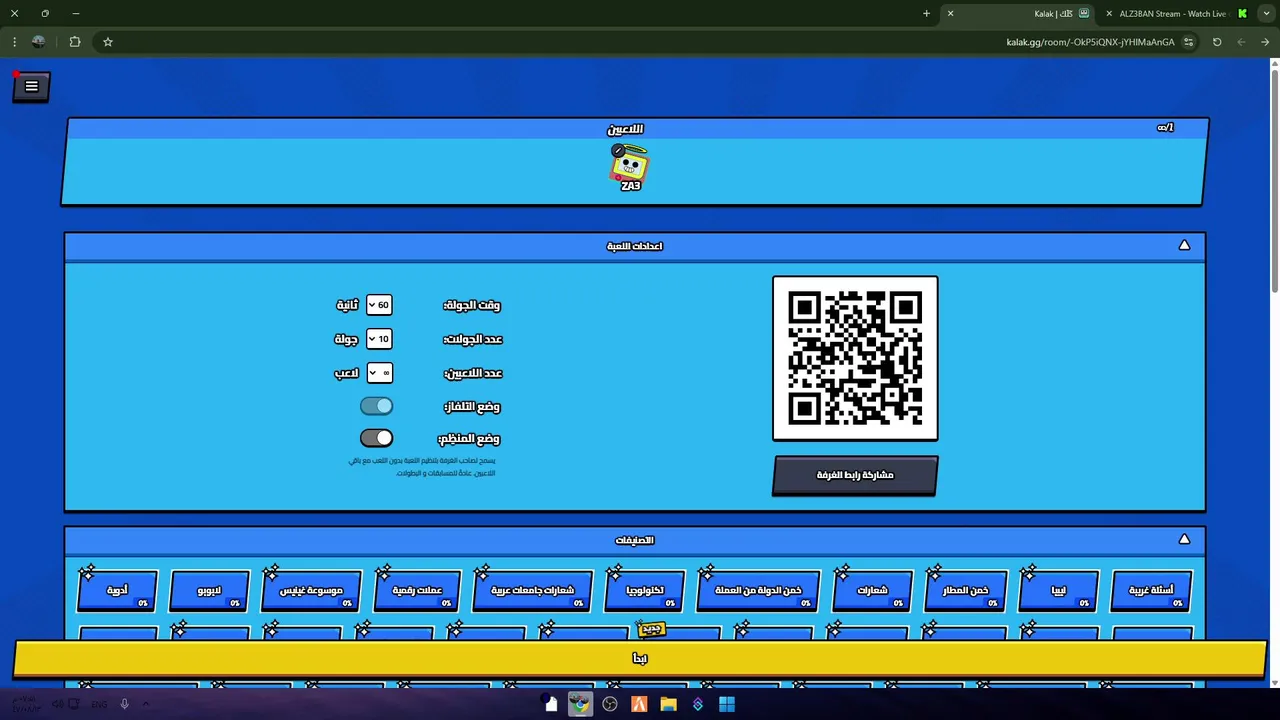The width and height of the screenshot is (1280, 720).
Task: Select the عملات رقمية category
Action: [x=417, y=591]
